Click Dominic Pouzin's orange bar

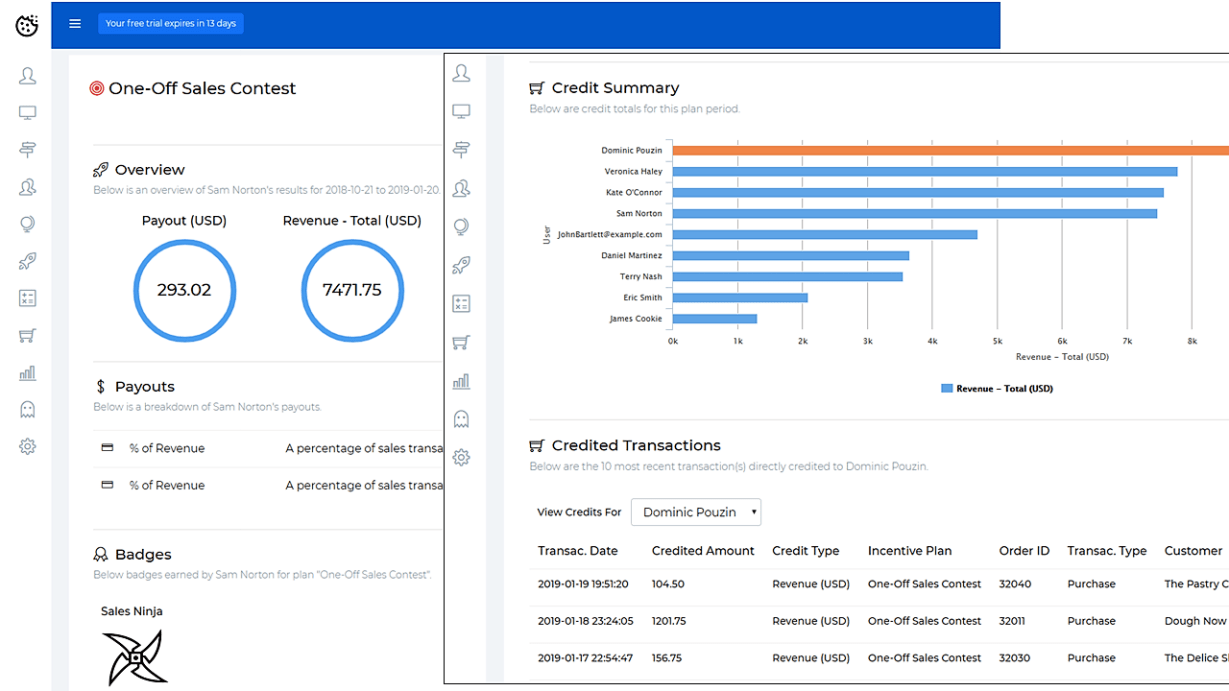point(950,150)
